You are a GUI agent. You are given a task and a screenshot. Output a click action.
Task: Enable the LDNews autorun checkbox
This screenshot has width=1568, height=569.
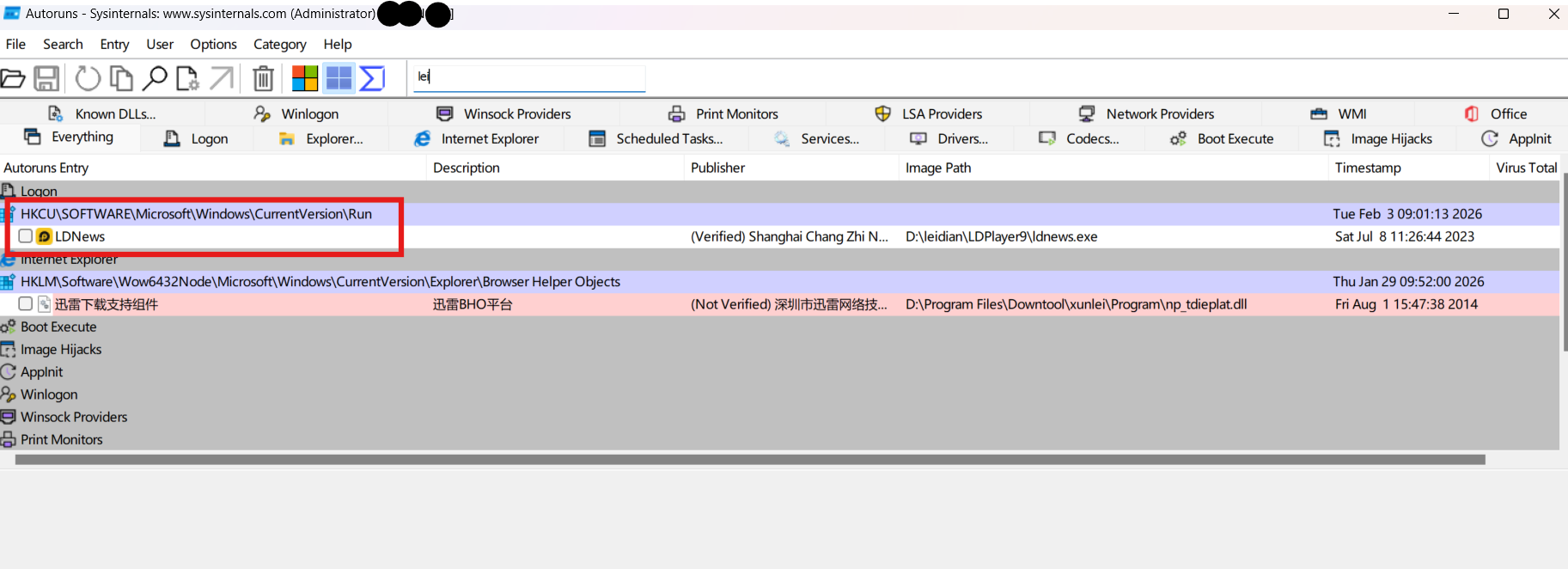26,236
